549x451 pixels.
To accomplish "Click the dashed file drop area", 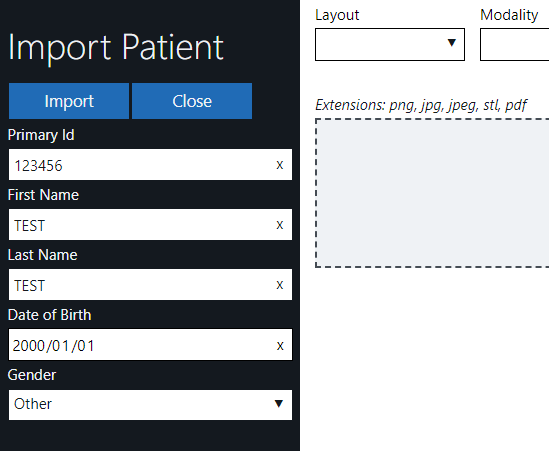I will [x=432, y=193].
